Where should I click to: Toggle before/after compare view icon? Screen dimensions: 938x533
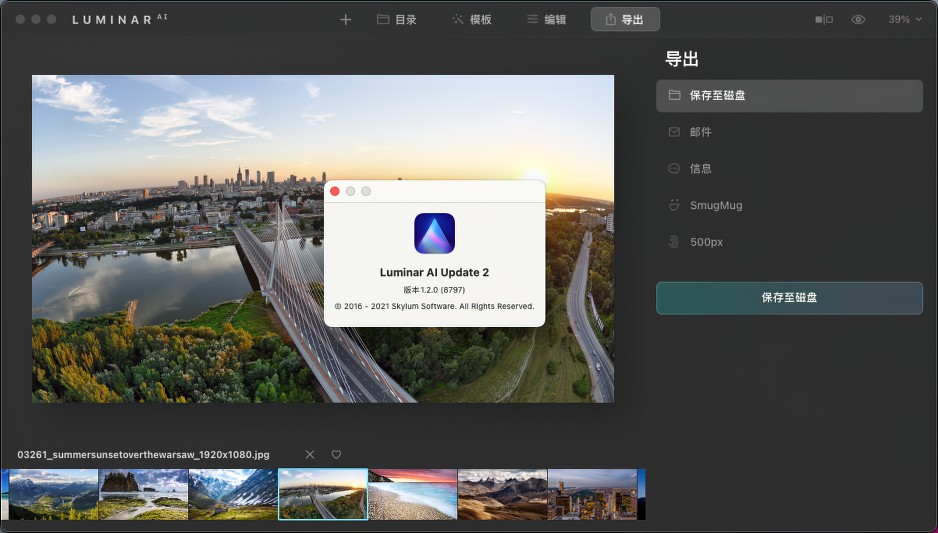[x=824, y=20]
